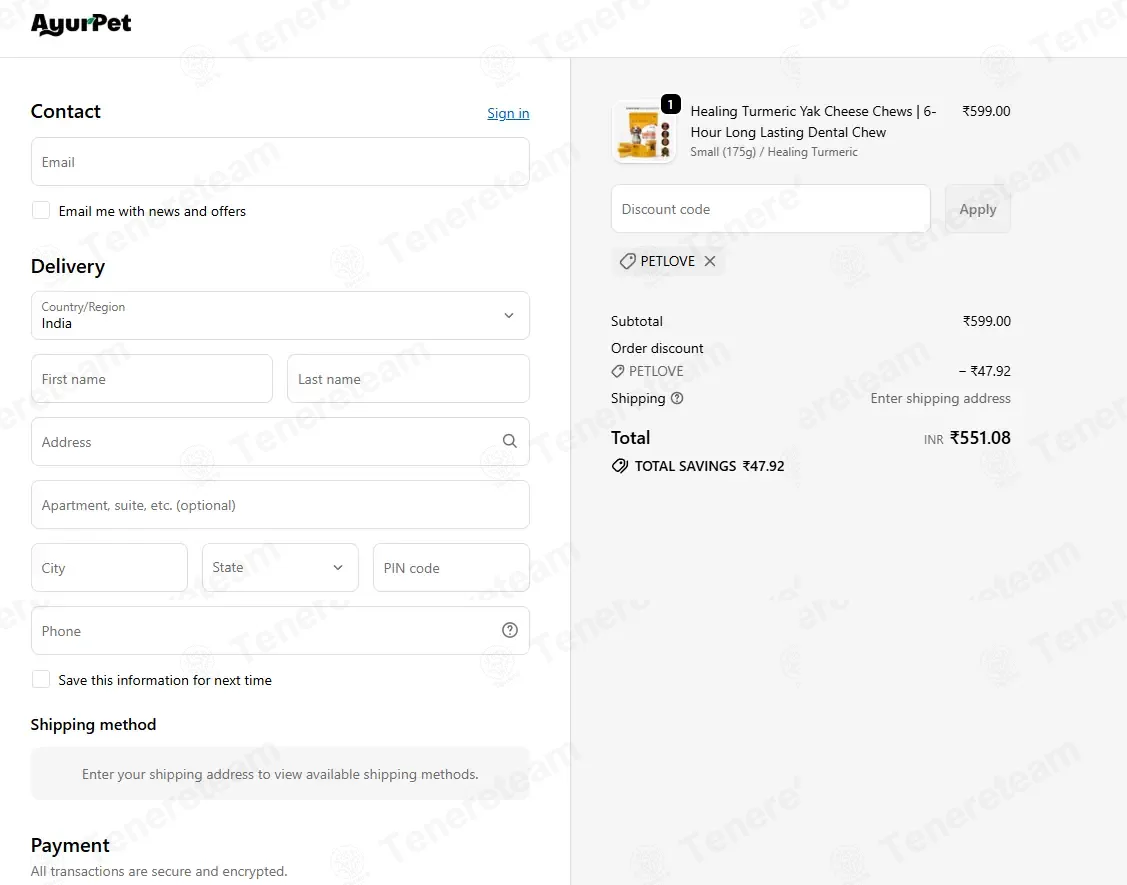The height and width of the screenshot is (885, 1127).
Task: Focus the Email input field
Action: pyautogui.click(x=280, y=162)
